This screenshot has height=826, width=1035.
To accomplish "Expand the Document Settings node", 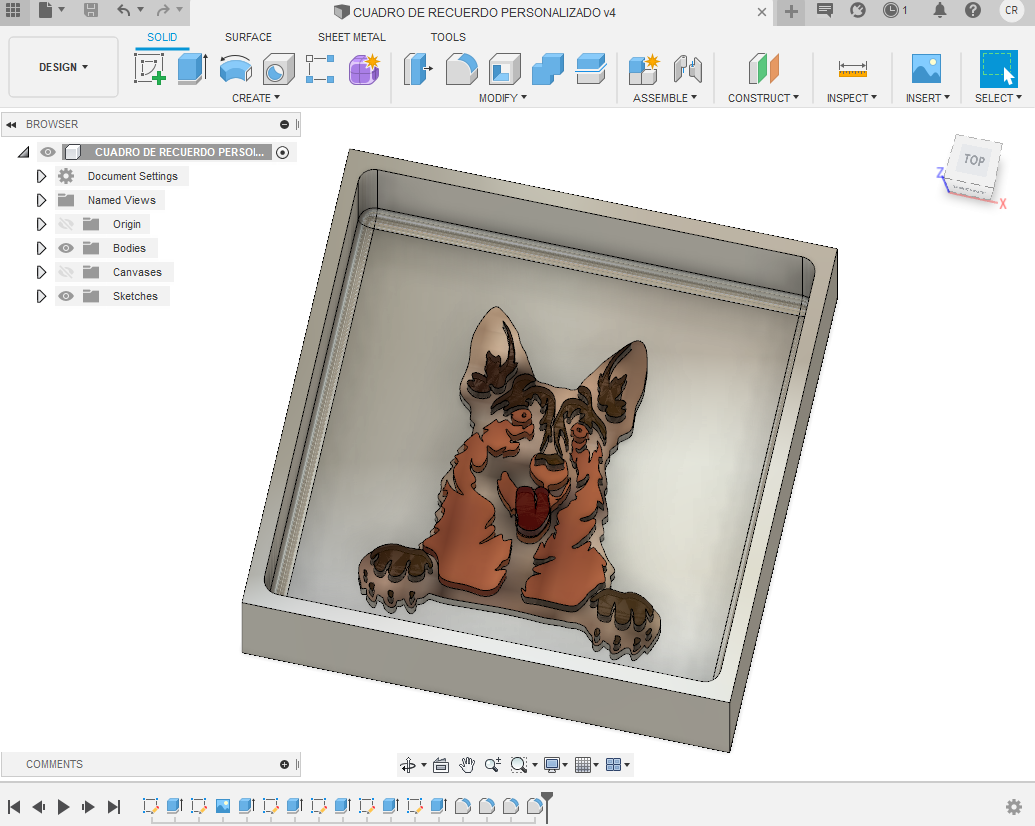I will coord(41,176).
